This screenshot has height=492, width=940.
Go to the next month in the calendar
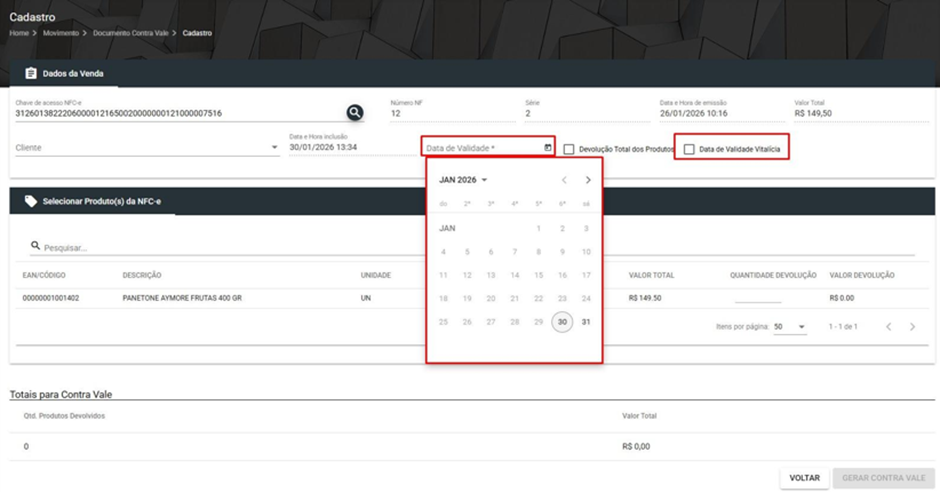click(x=588, y=180)
